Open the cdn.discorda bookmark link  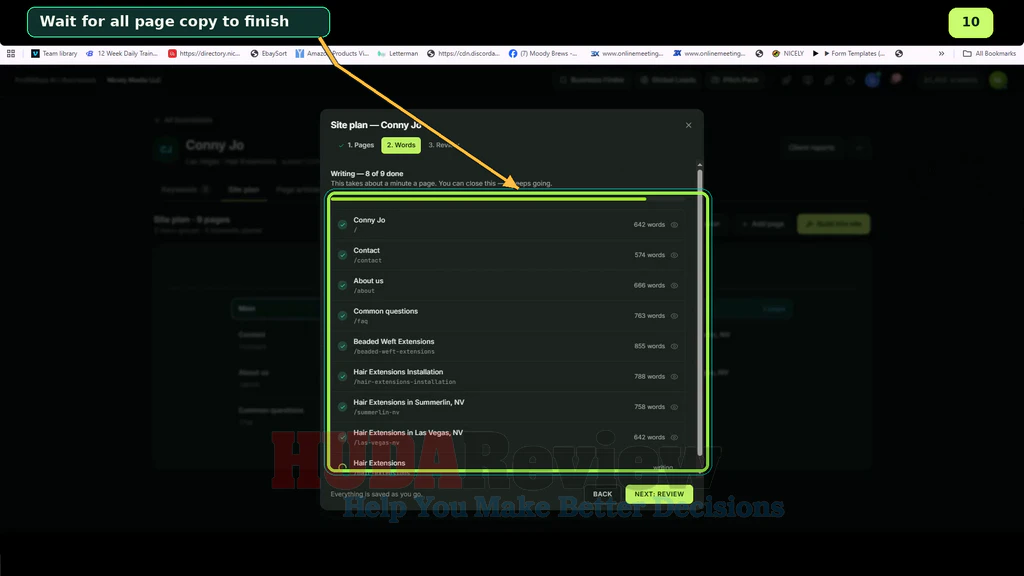[x=463, y=54]
